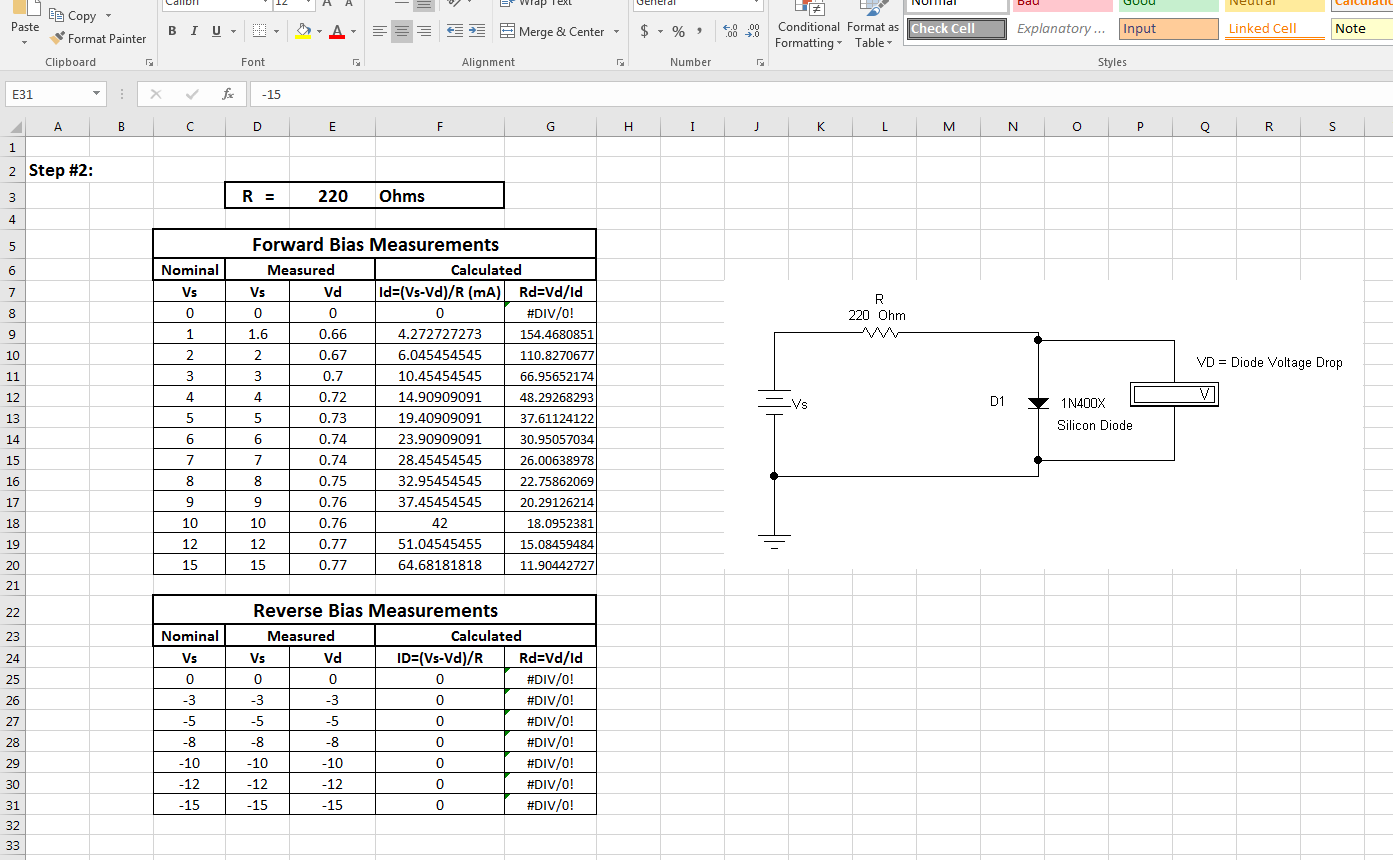This screenshot has width=1393, height=860.
Task: Open Number format dialog launcher
Action: [x=760, y=62]
